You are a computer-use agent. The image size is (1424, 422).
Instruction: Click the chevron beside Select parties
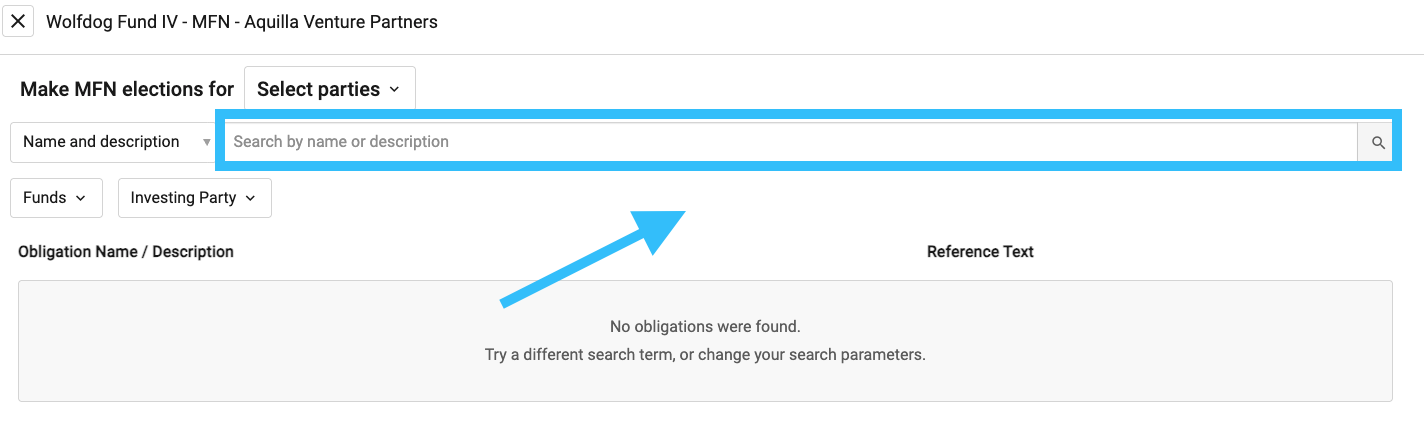point(395,90)
